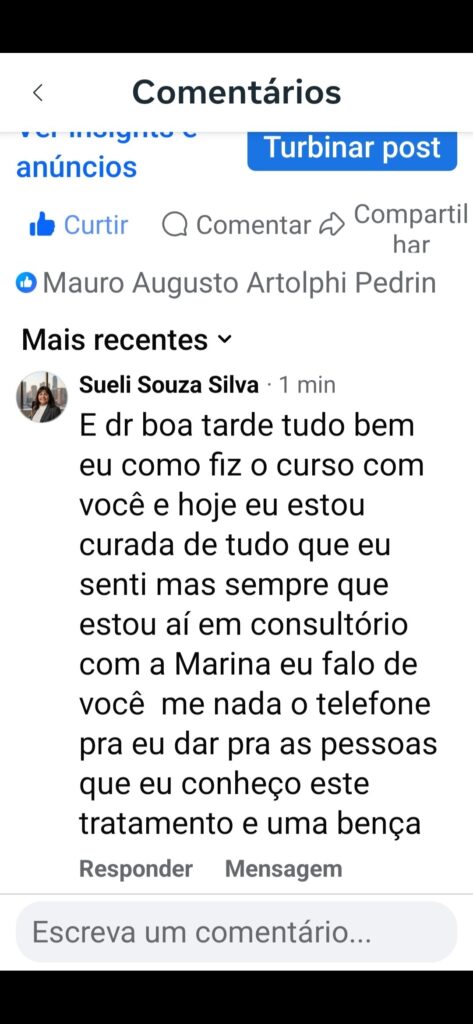This screenshot has width=473, height=1024.
Task: Reply using the Responder link
Action: point(136,869)
